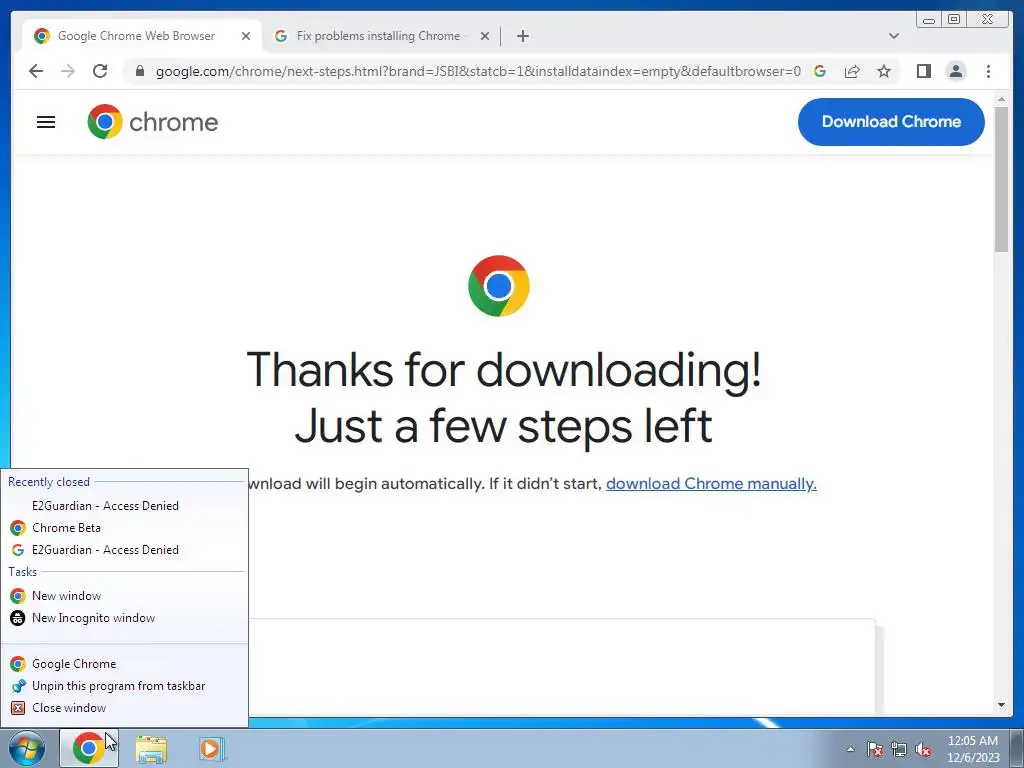Open Chrome's three-dot menu

point(988,71)
